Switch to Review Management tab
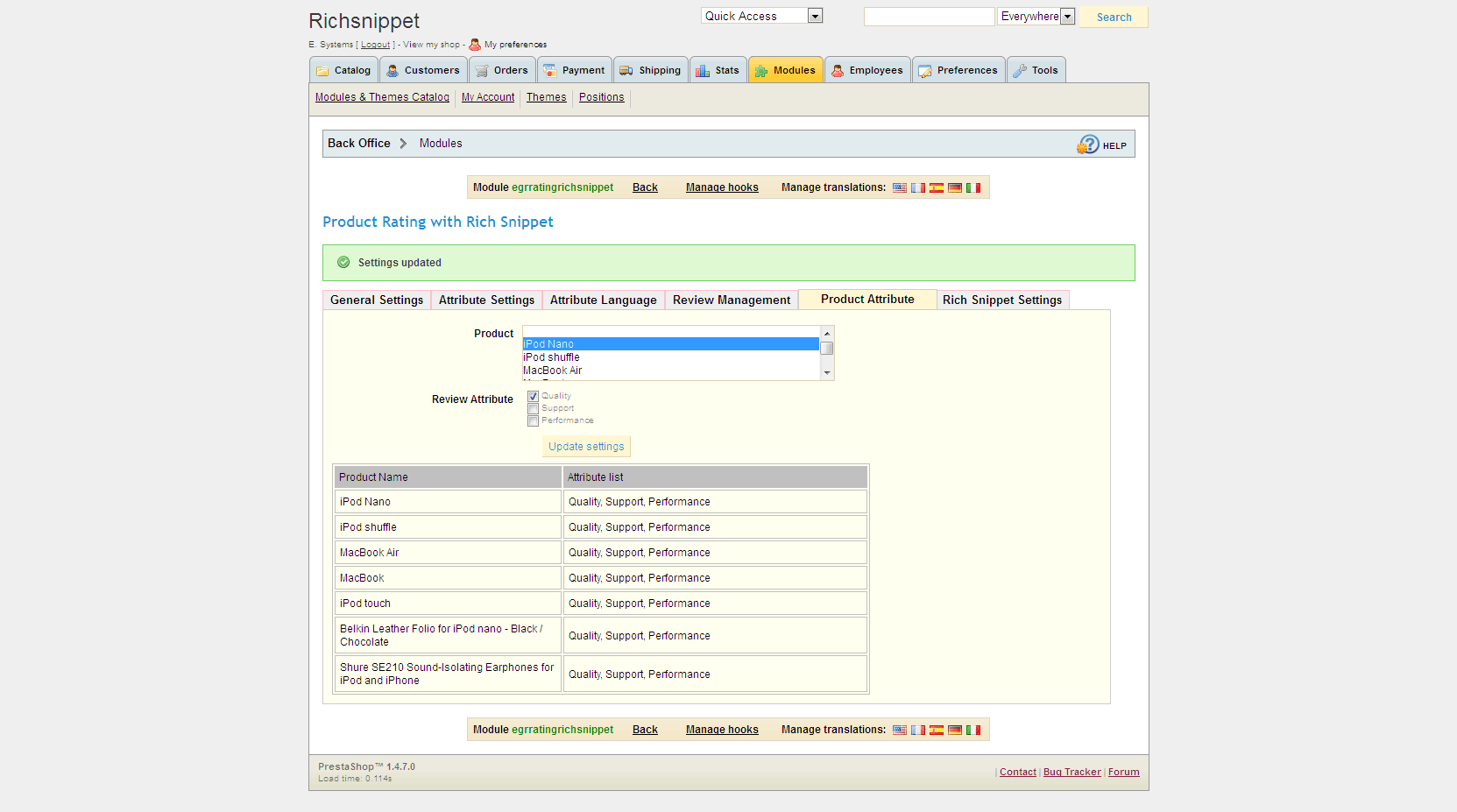 coord(732,300)
